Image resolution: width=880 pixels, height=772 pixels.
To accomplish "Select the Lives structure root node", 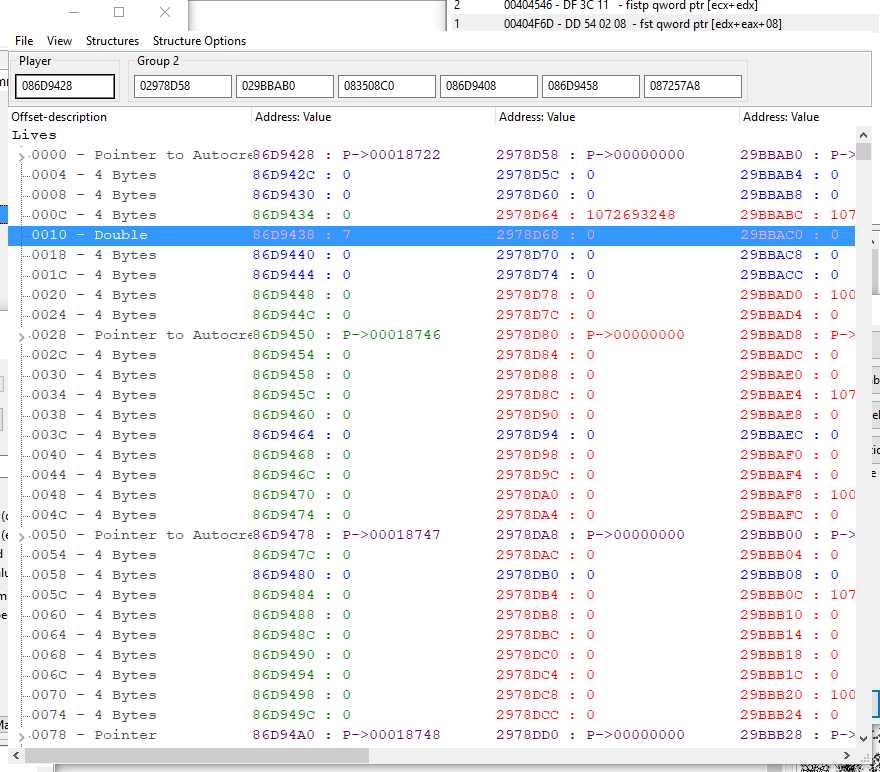I will [x=34, y=135].
